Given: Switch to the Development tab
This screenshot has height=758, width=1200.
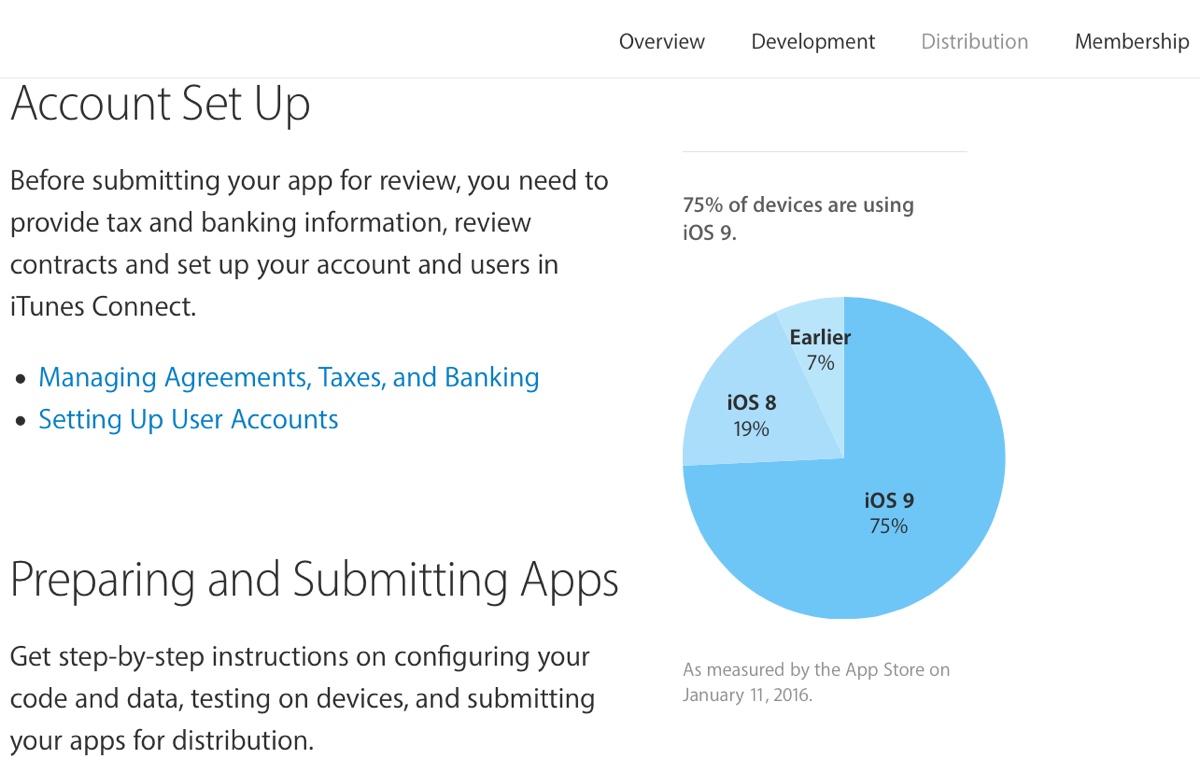Looking at the screenshot, I should 812,42.
